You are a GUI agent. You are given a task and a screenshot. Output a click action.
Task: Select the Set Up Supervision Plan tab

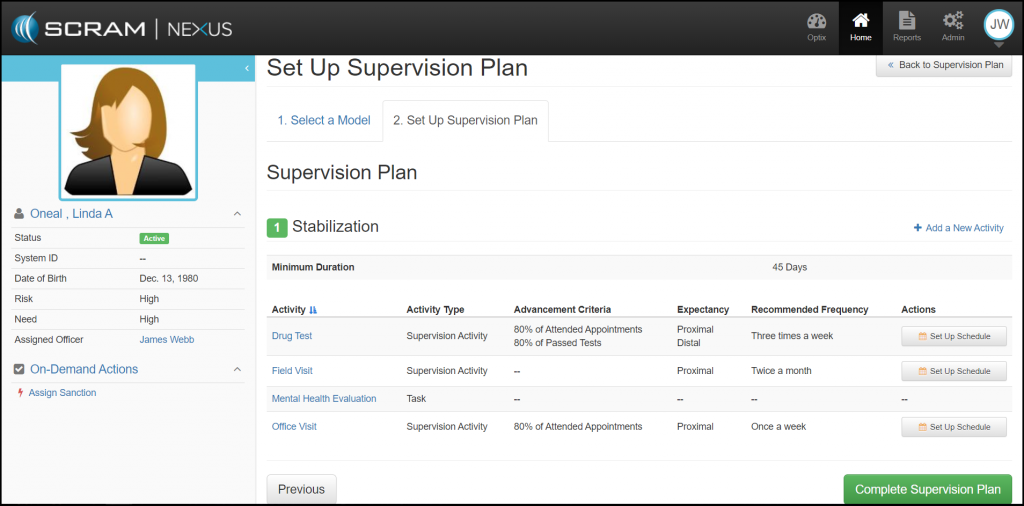(465, 120)
